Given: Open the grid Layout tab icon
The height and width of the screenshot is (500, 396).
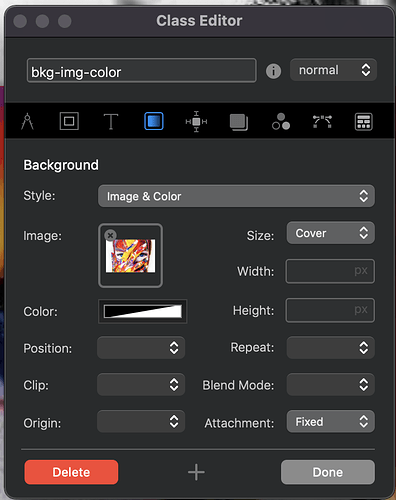Looking at the screenshot, I should click(363, 122).
